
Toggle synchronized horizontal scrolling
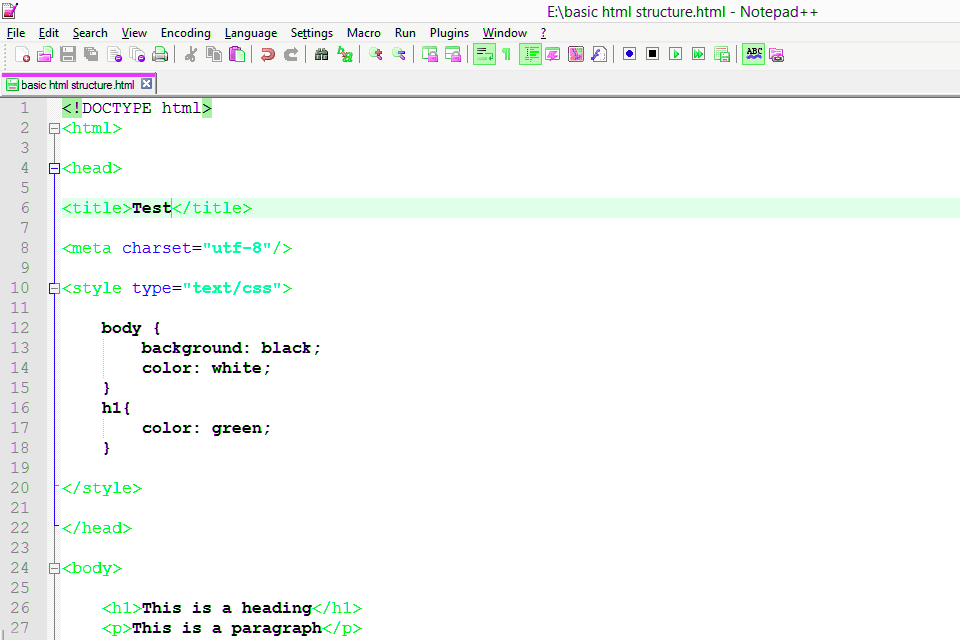[x=453, y=55]
